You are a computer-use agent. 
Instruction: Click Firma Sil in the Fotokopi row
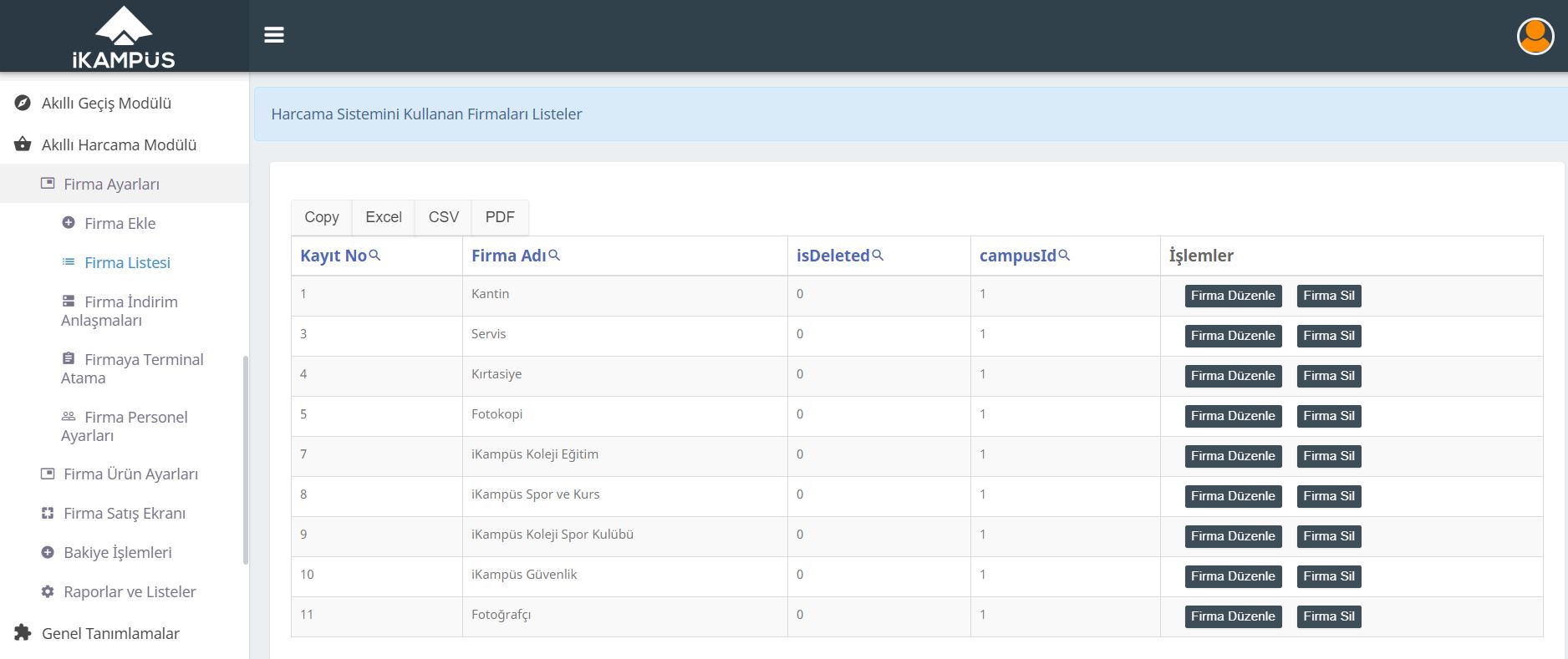click(x=1329, y=416)
